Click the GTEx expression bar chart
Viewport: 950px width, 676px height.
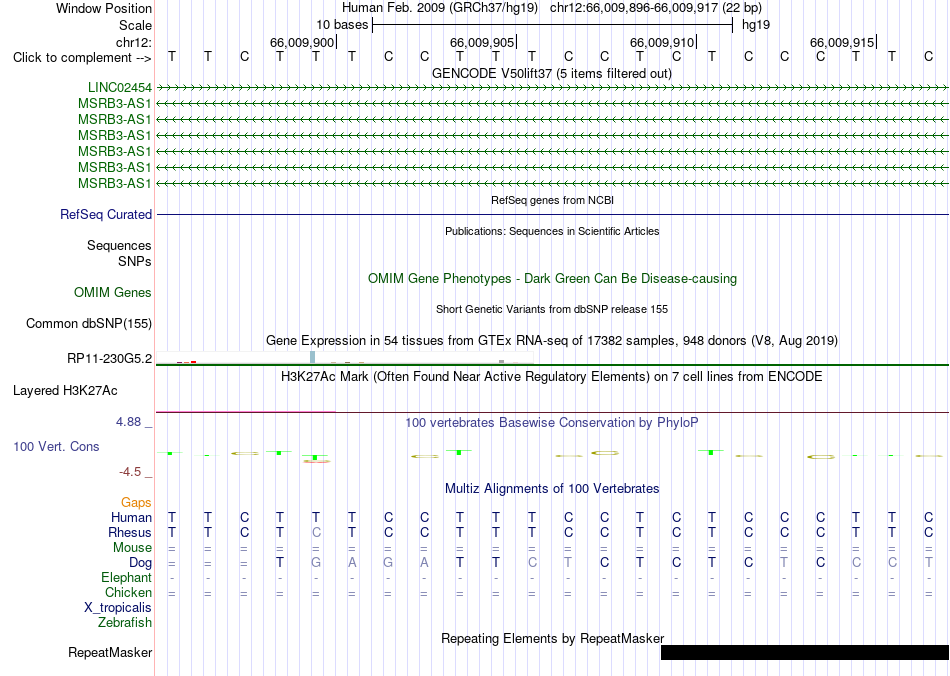[345, 357]
